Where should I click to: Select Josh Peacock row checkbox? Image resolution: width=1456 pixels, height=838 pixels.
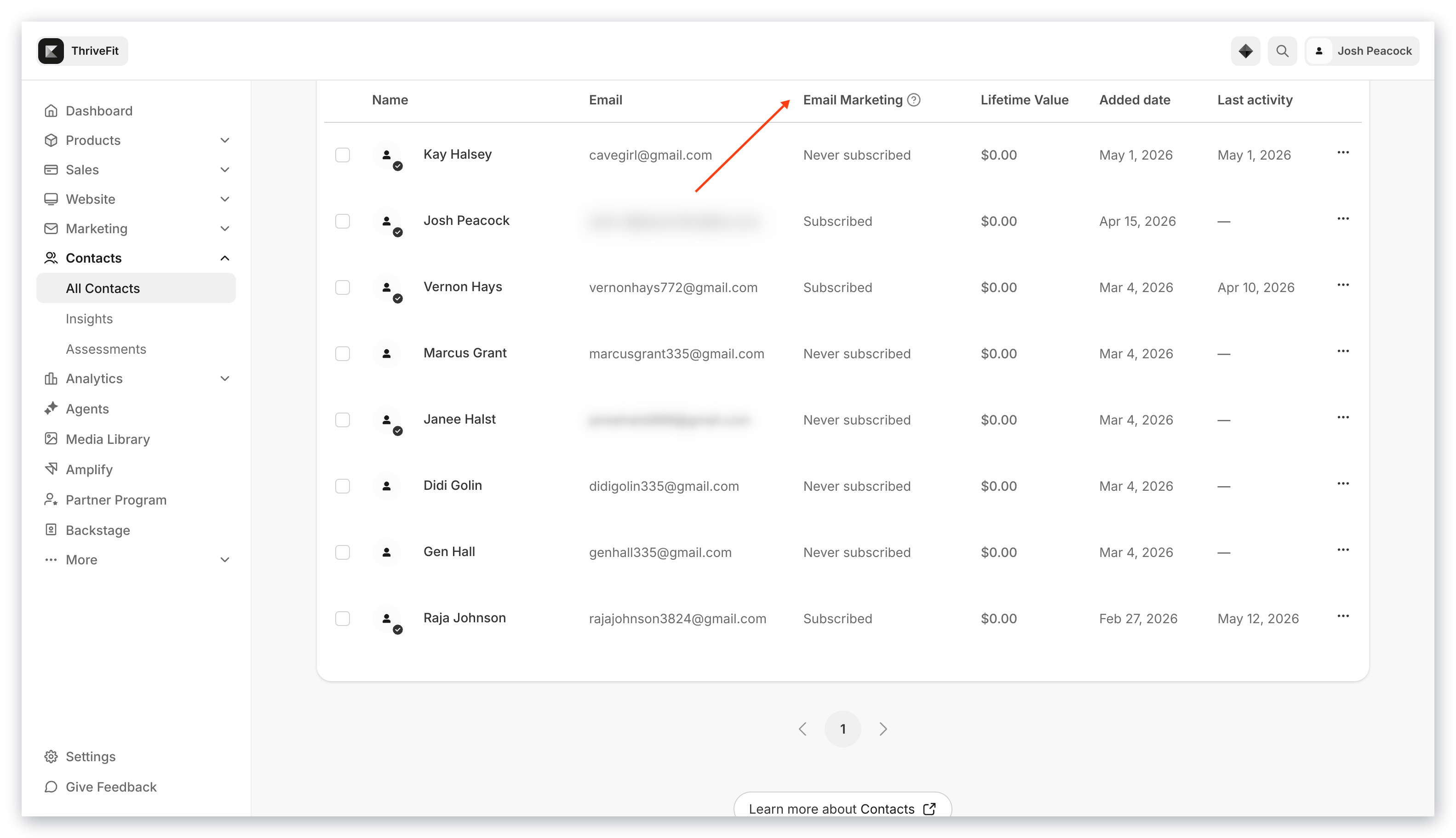coord(343,221)
